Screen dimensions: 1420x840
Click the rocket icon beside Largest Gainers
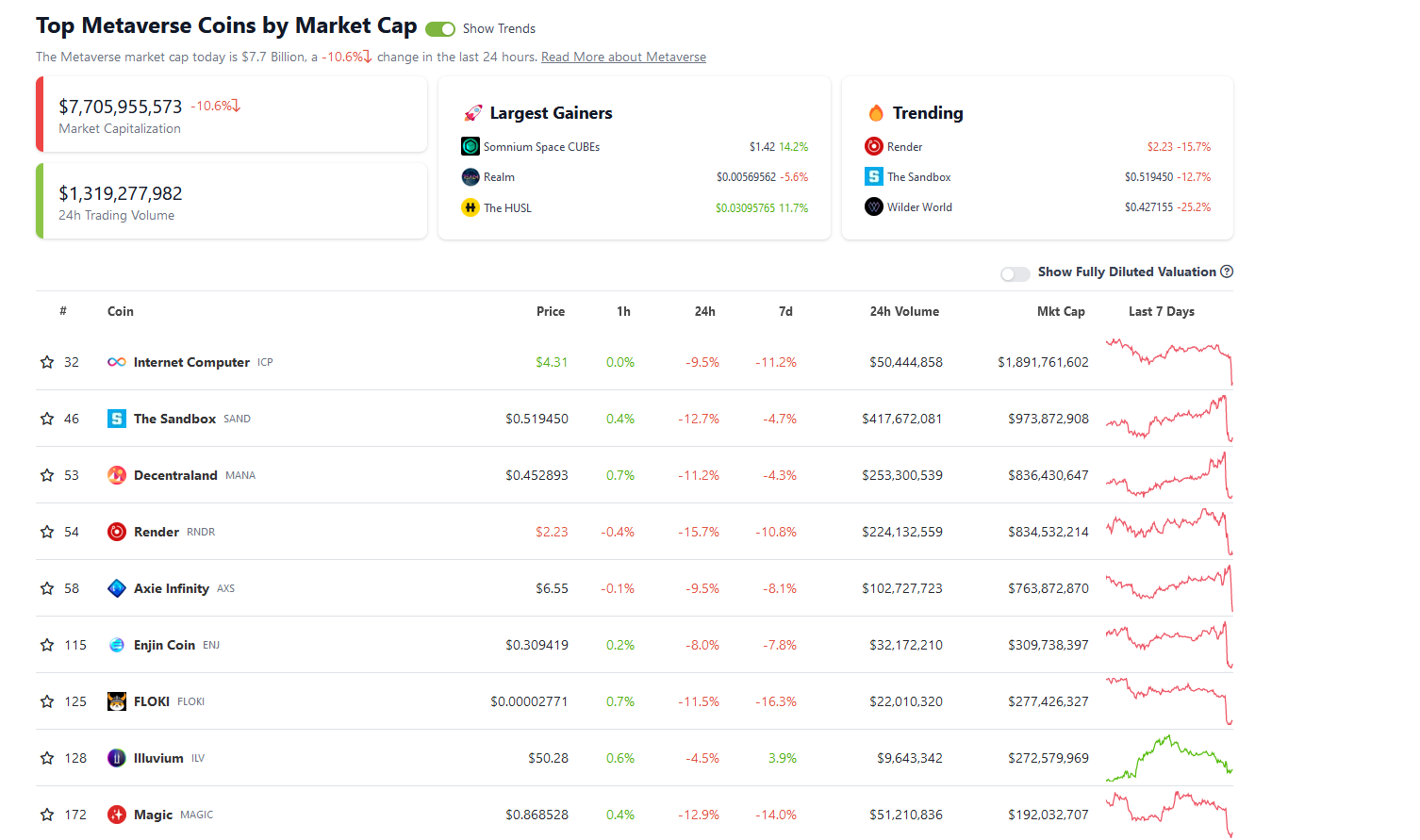coord(471,112)
